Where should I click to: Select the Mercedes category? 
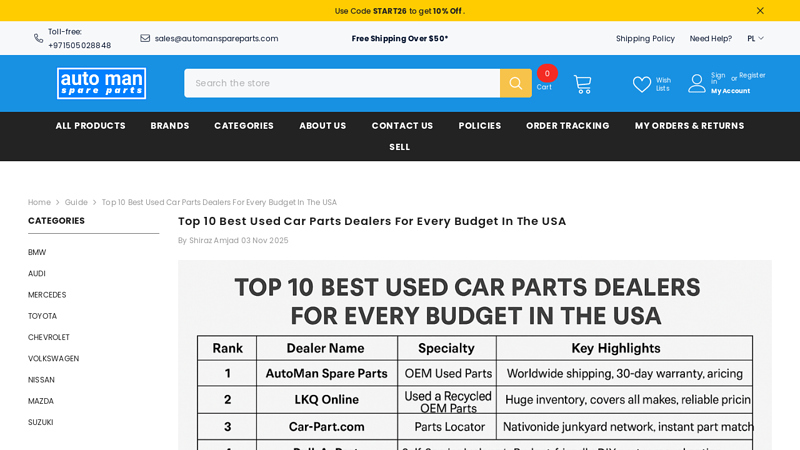click(x=47, y=295)
